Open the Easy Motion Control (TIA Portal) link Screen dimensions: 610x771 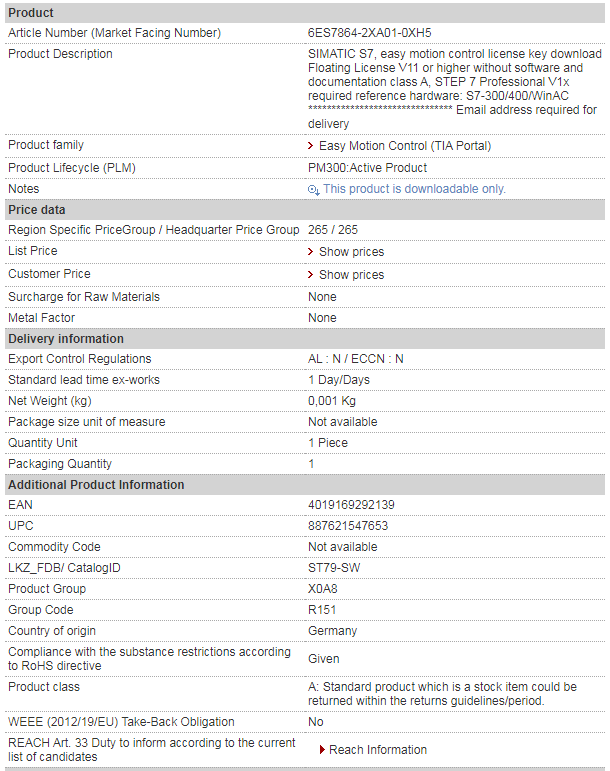pos(405,146)
